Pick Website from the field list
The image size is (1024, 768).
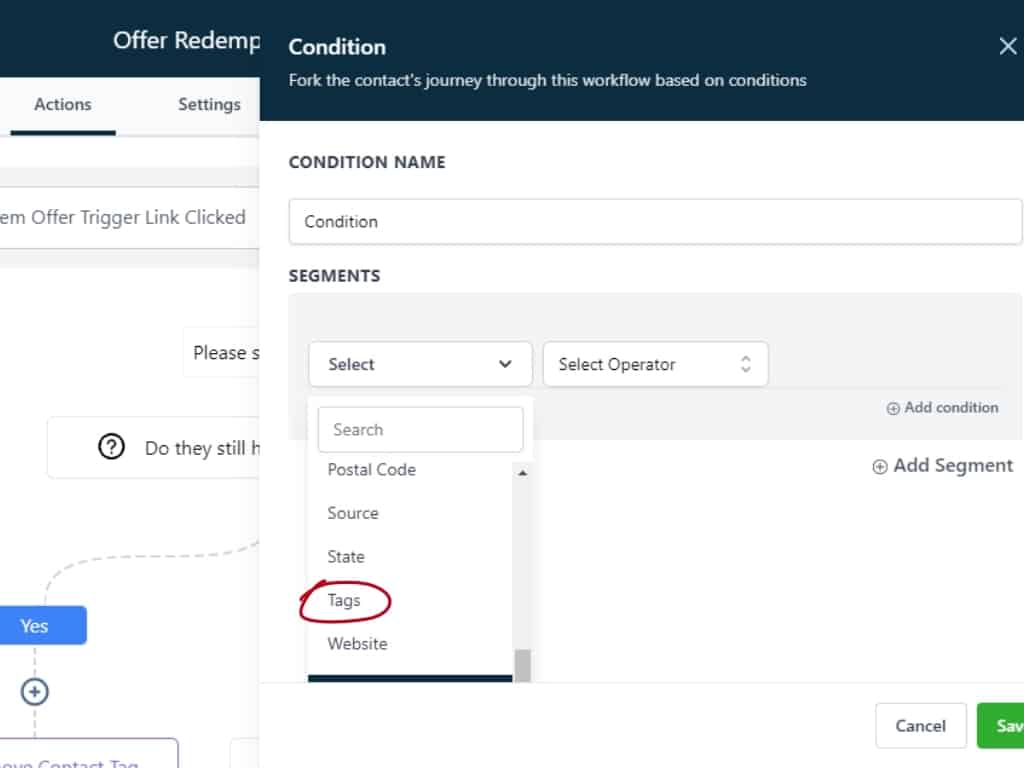pyautogui.click(x=357, y=643)
